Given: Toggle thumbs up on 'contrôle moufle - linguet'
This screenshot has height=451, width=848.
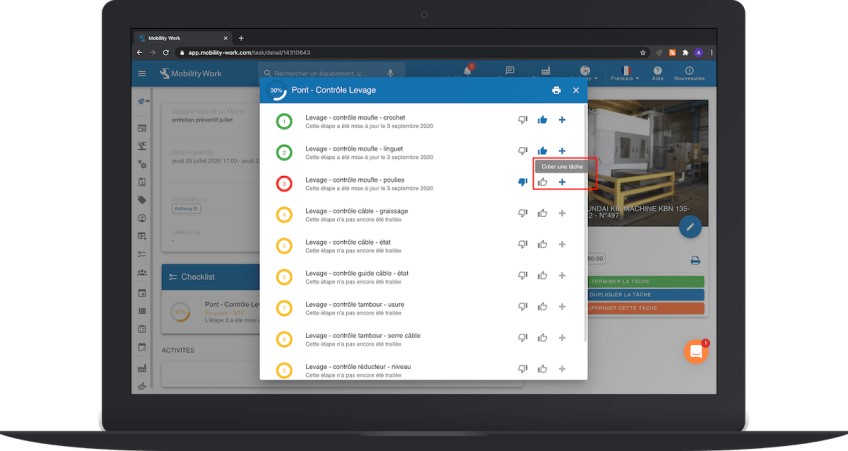Looking at the screenshot, I should pyautogui.click(x=542, y=151).
